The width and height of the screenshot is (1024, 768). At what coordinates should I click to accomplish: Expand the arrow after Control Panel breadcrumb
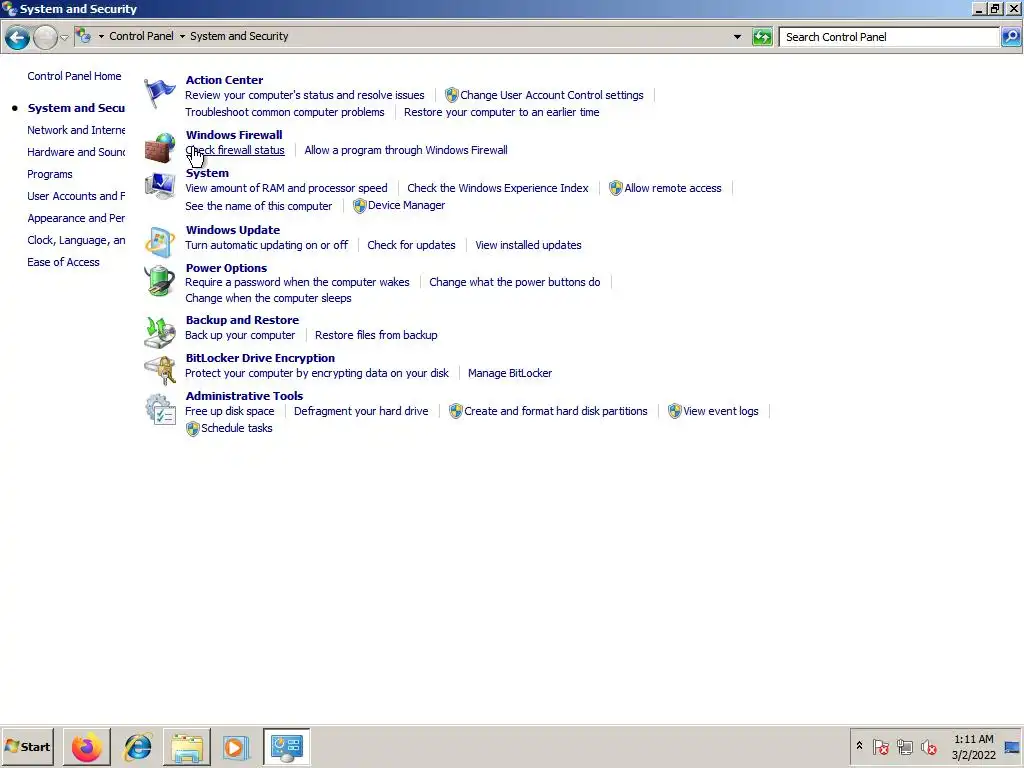tap(182, 37)
